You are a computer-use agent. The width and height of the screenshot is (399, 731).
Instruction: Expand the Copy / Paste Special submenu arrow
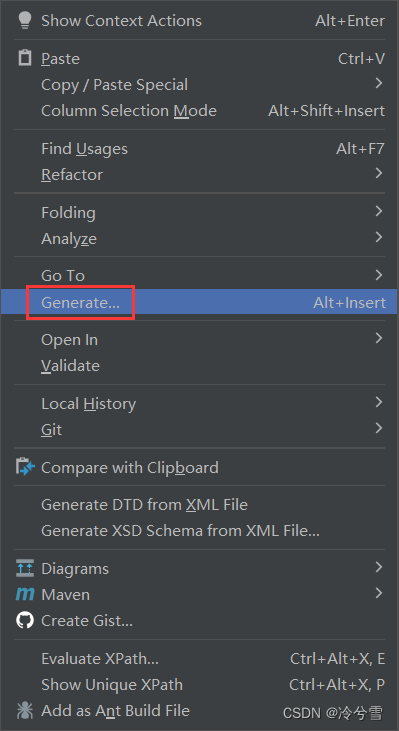tap(378, 83)
